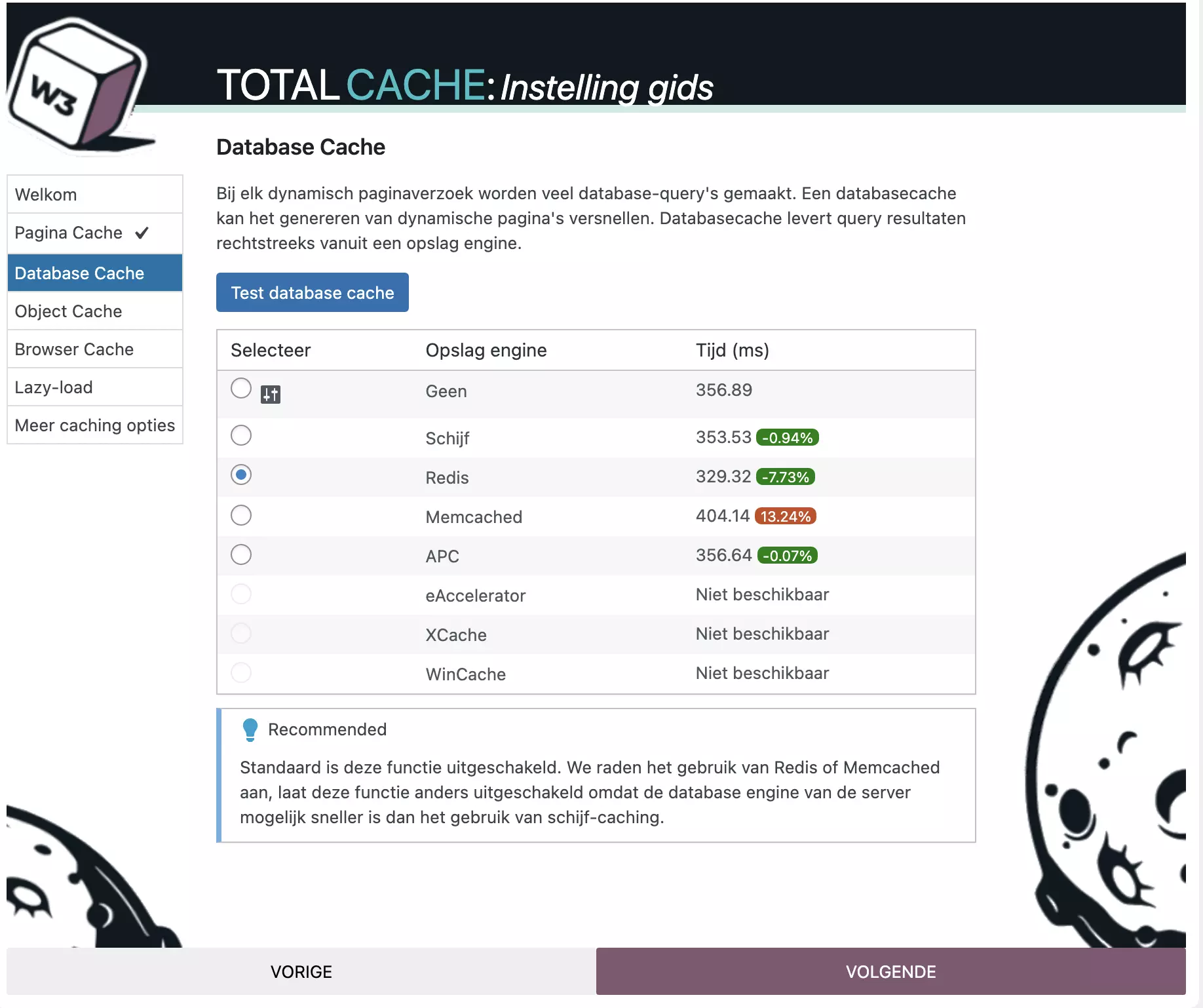Click the settings icon in the Geen row

tap(271, 395)
